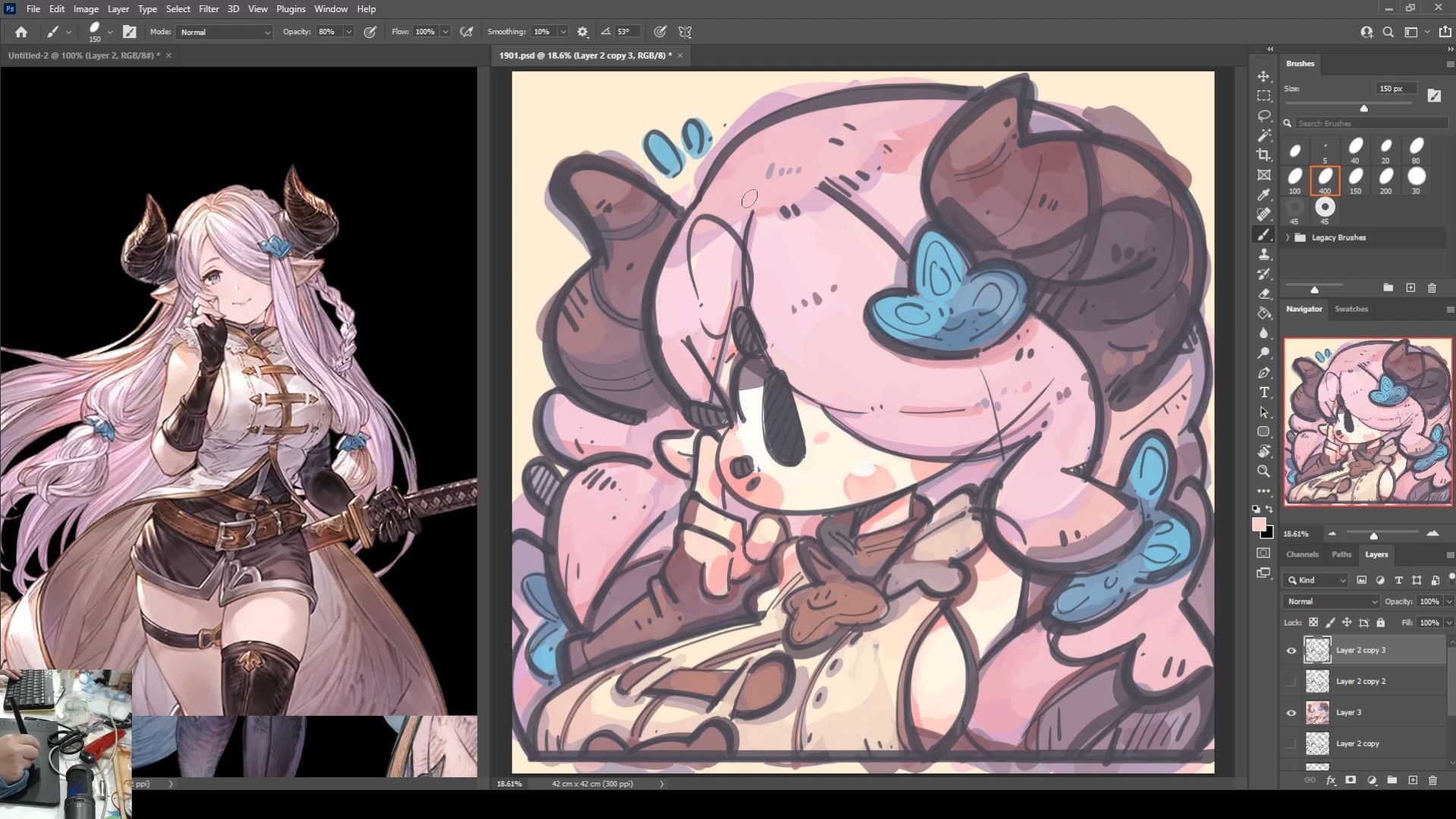Switch to the Untitled-2 document tab
This screenshot has width=1456, height=819.
pyautogui.click(x=83, y=55)
